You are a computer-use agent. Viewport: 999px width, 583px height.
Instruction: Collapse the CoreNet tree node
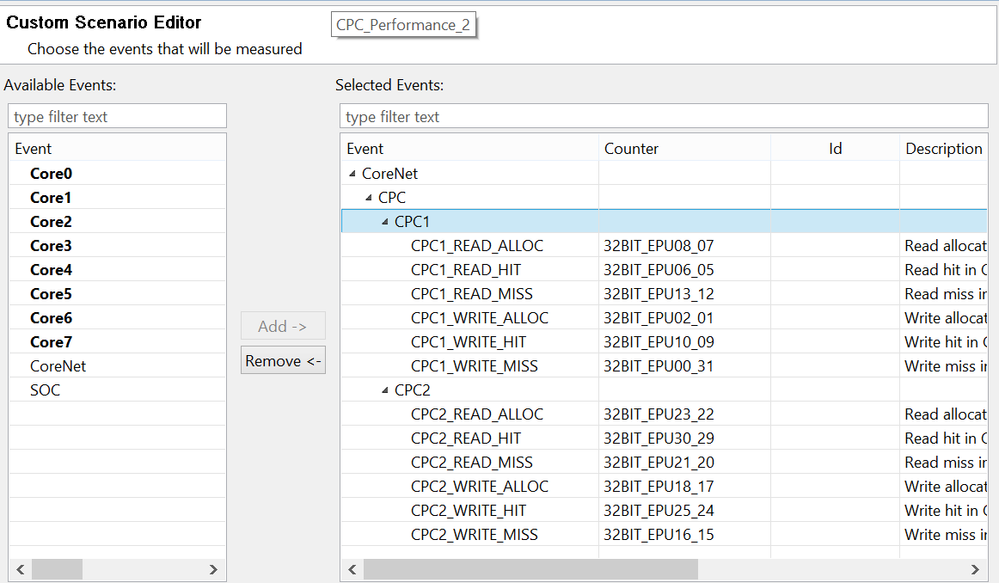pos(352,174)
